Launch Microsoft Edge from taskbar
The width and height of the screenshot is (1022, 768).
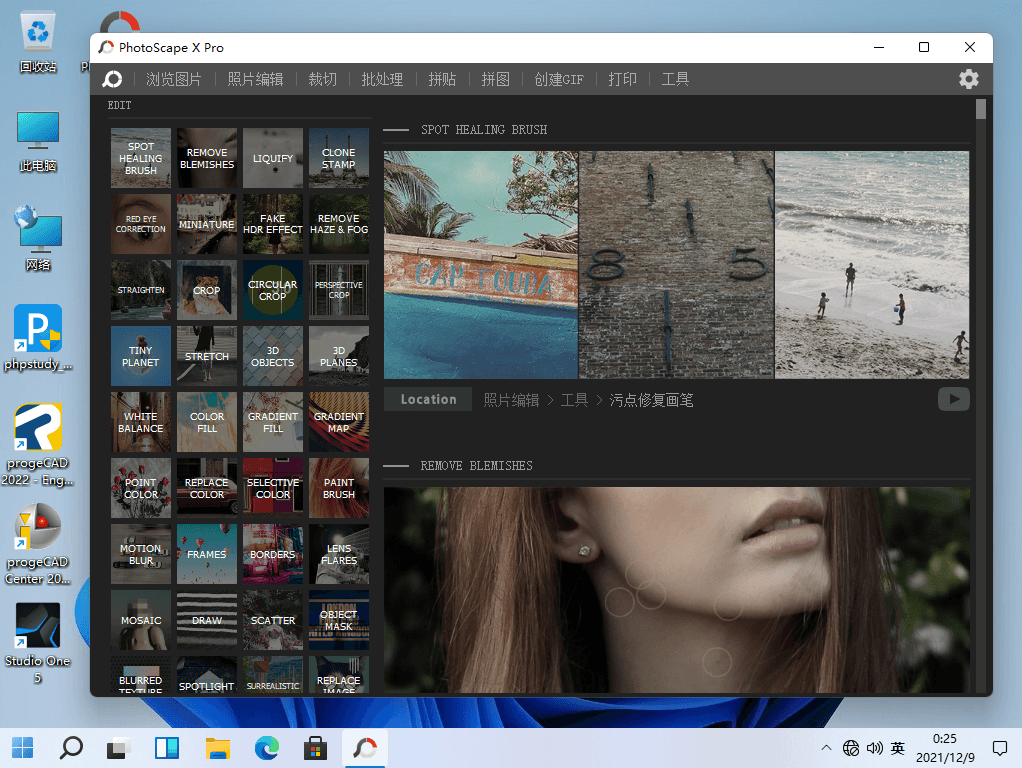pyautogui.click(x=267, y=748)
